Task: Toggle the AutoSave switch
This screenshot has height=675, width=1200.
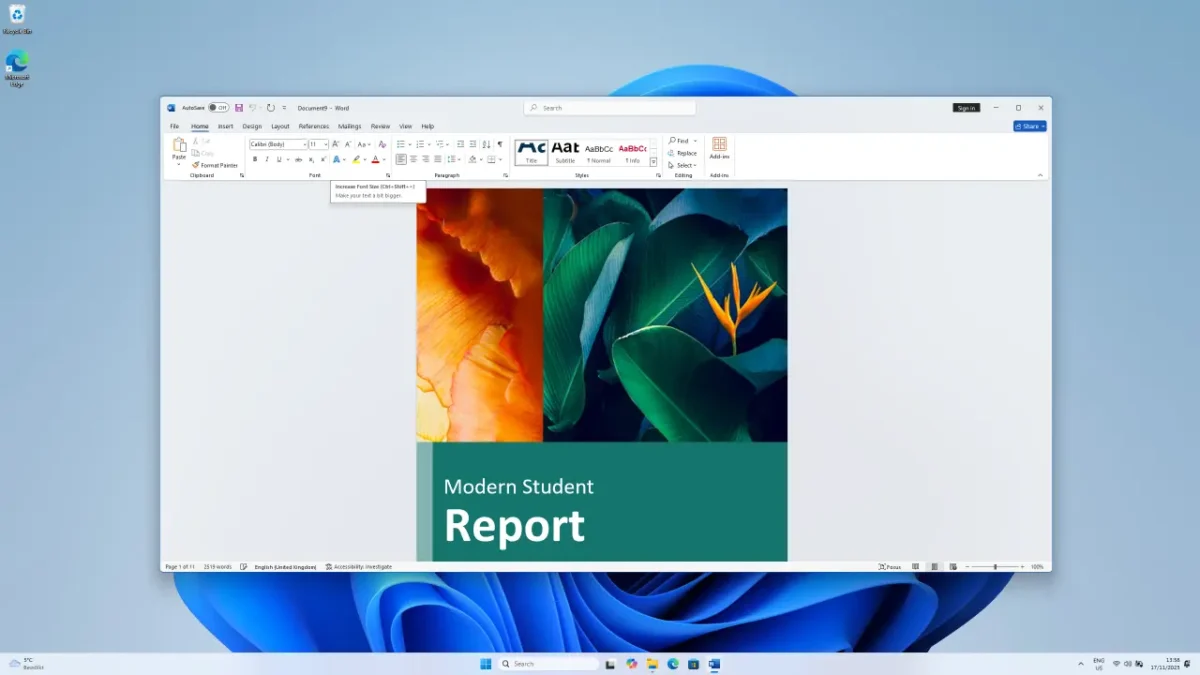Action: [218, 108]
